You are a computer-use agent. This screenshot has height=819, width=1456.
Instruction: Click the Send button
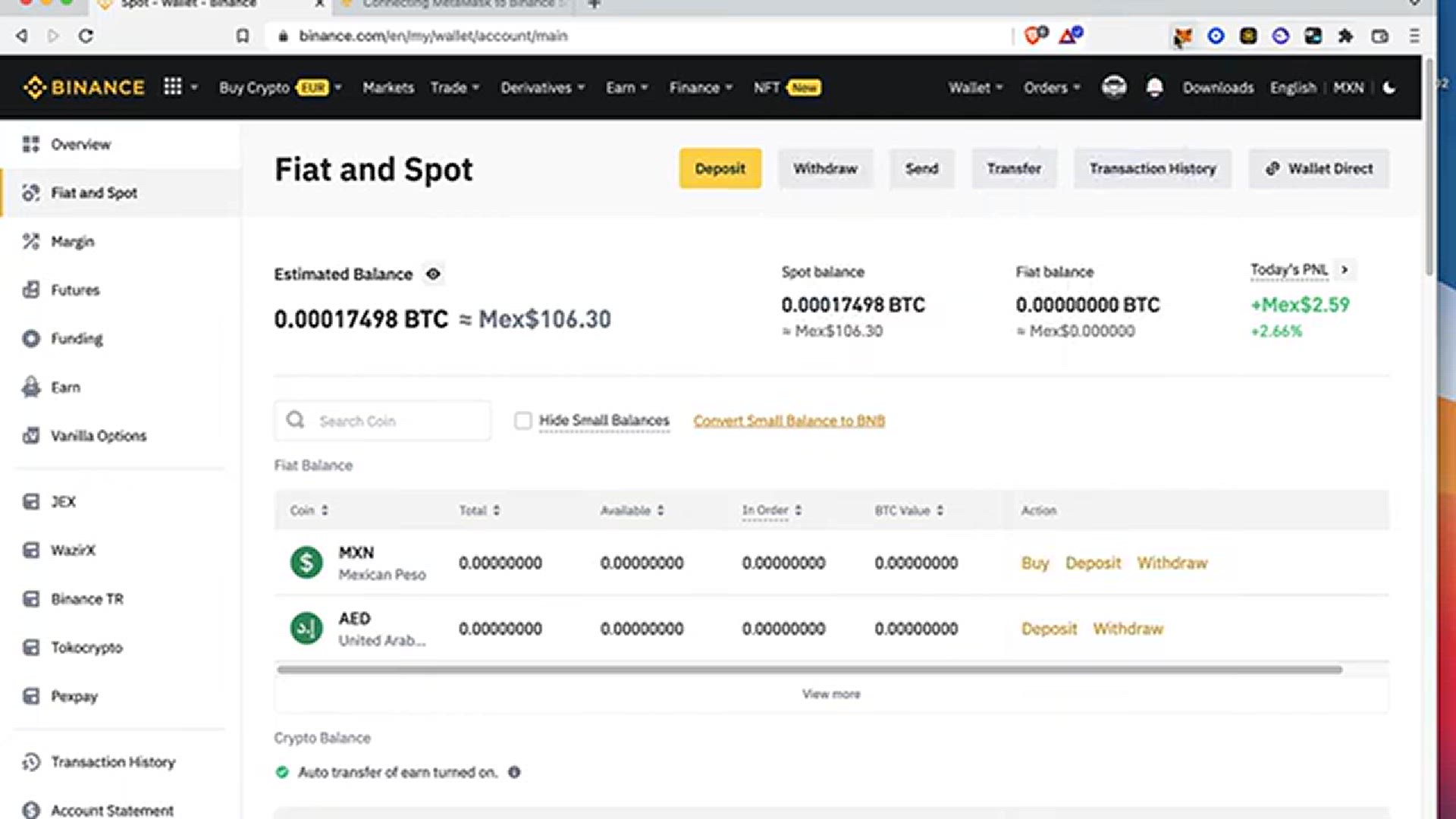[x=921, y=168]
